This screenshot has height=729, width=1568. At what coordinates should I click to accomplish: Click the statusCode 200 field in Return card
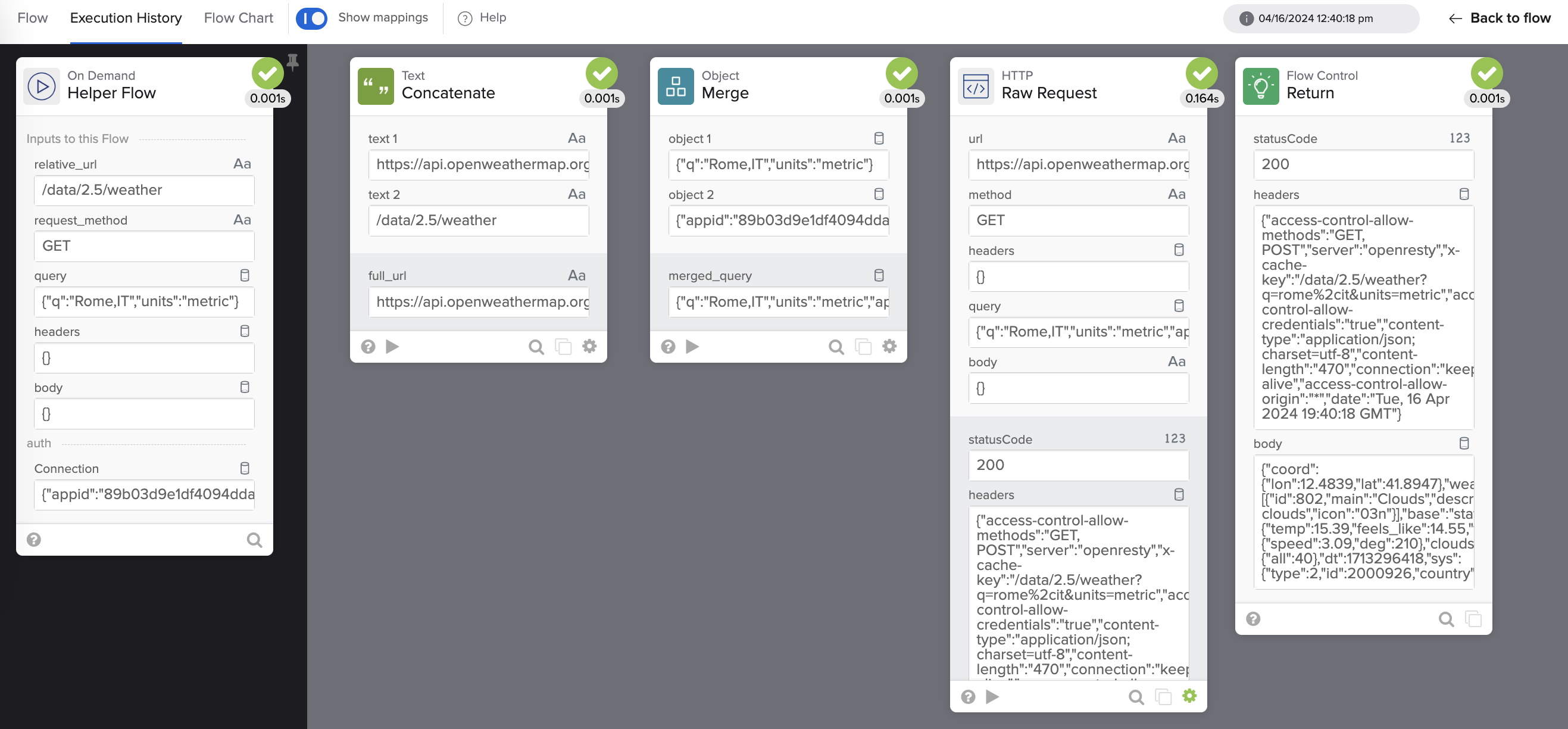[x=1363, y=164]
